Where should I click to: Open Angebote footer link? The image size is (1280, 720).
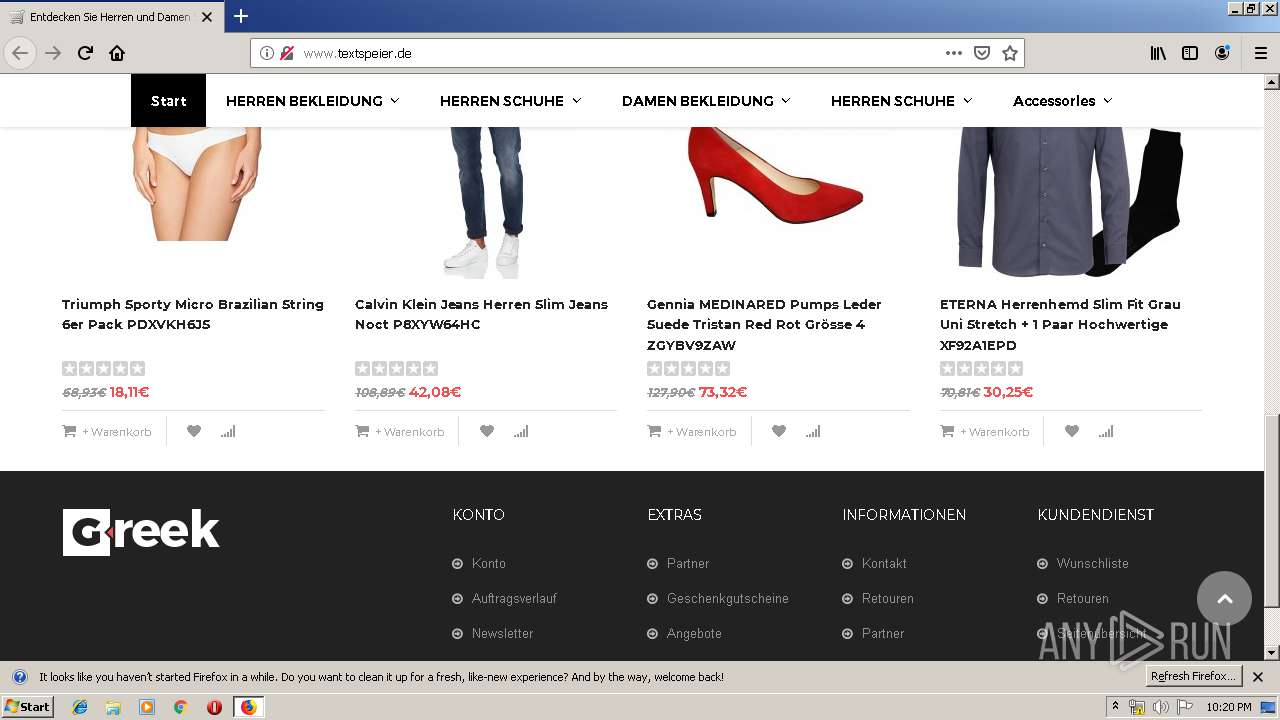pyautogui.click(x=694, y=634)
